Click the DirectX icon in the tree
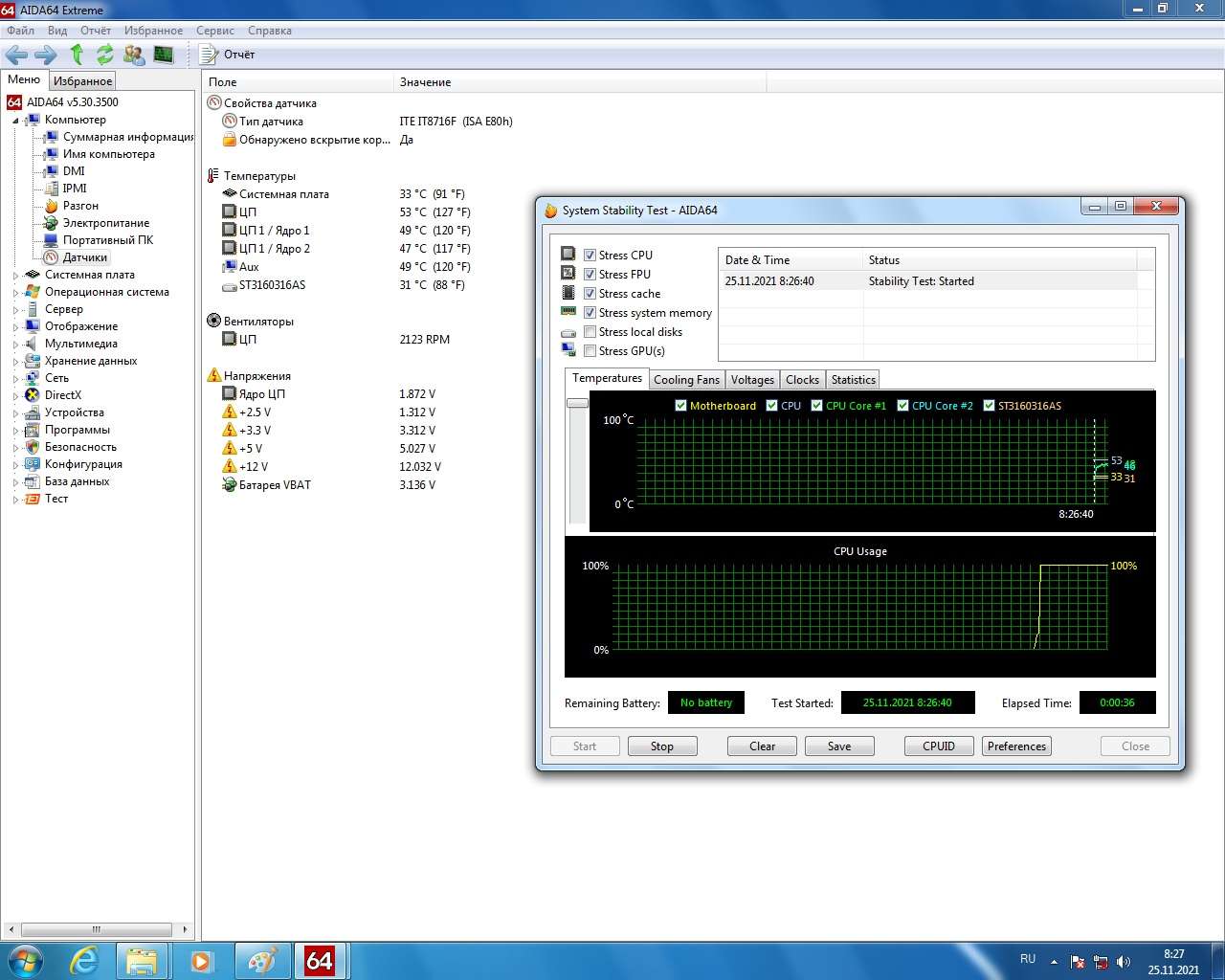This screenshot has height=980, width=1225. [33, 395]
